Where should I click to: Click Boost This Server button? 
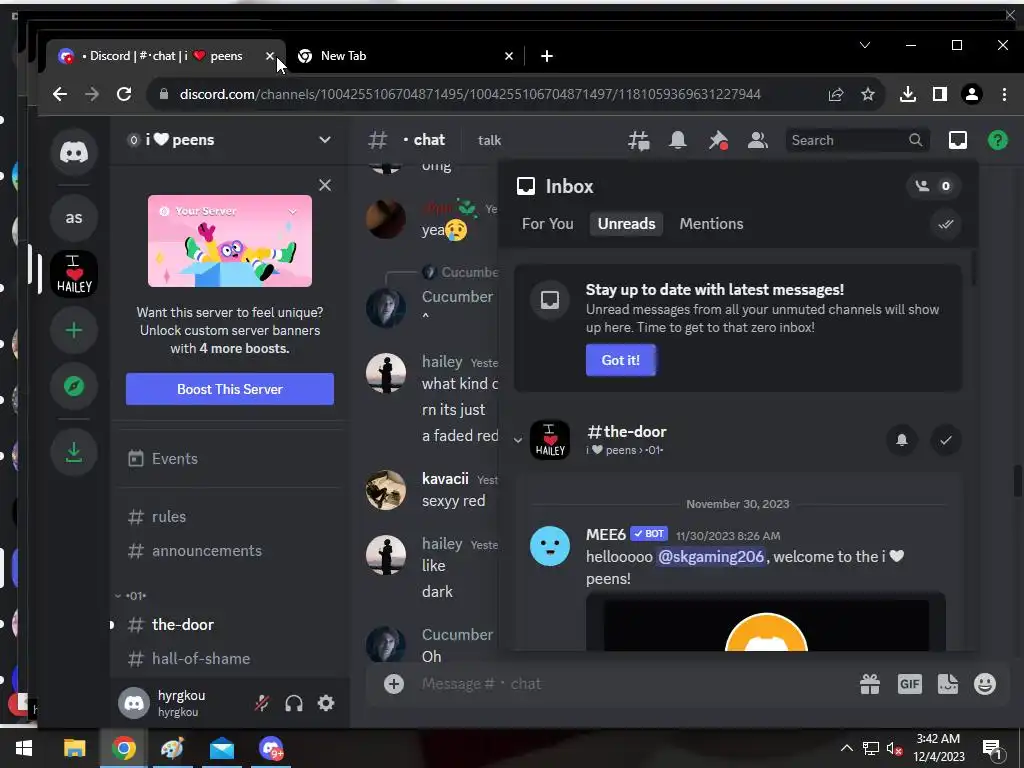tap(230, 389)
